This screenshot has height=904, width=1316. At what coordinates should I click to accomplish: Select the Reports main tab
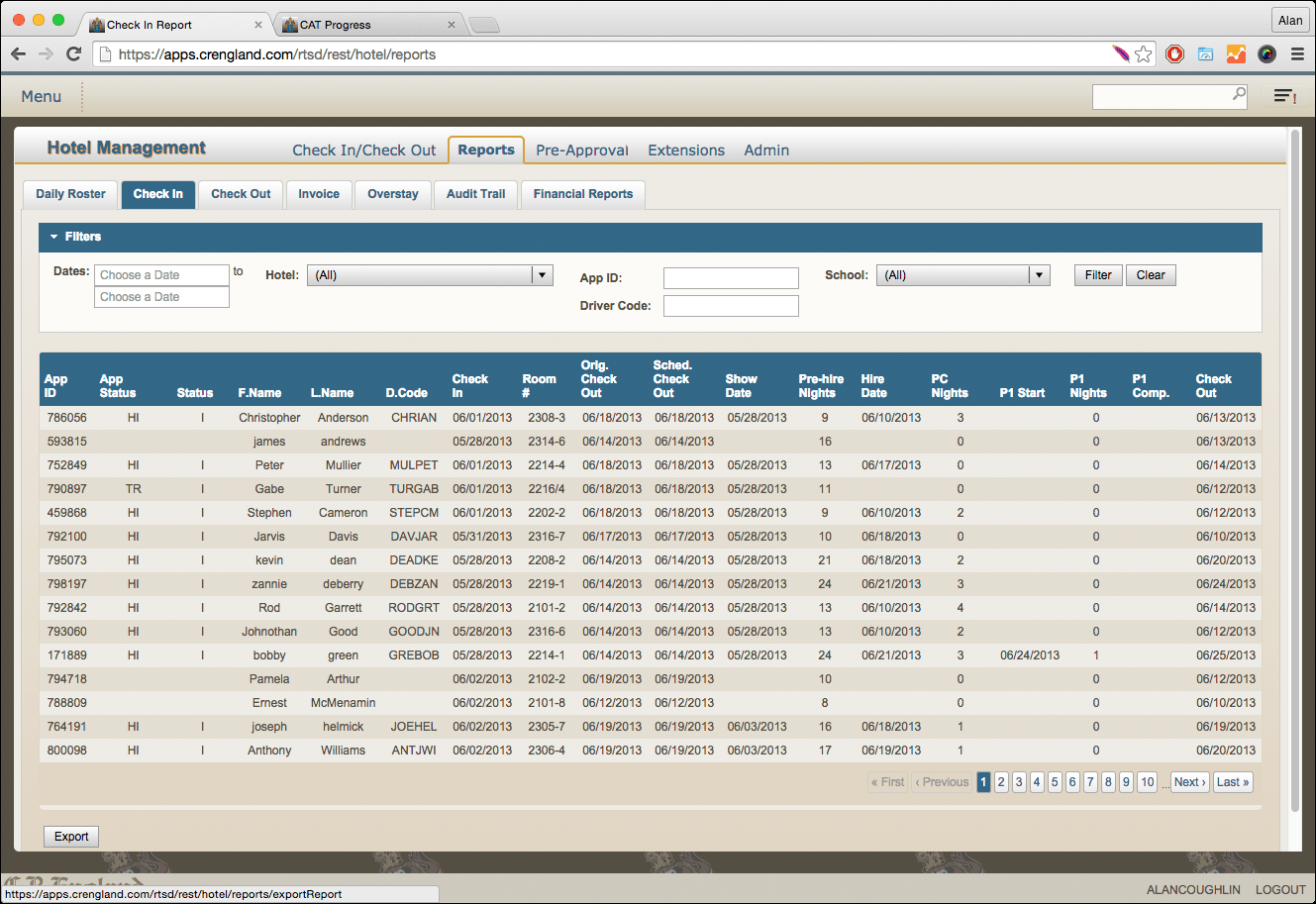[486, 150]
